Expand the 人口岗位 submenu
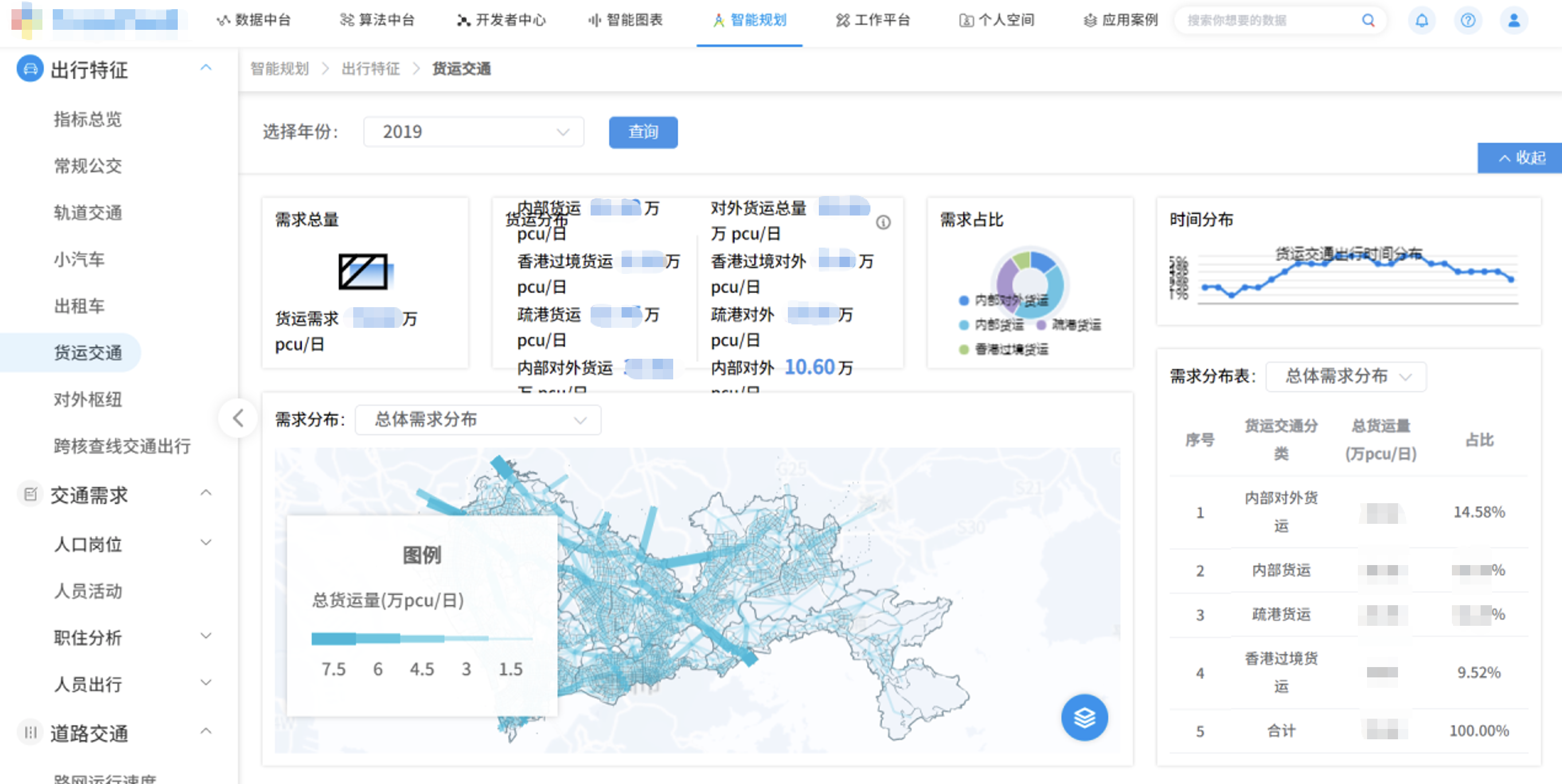Image resolution: width=1562 pixels, height=784 pixels. coord(206,543)
